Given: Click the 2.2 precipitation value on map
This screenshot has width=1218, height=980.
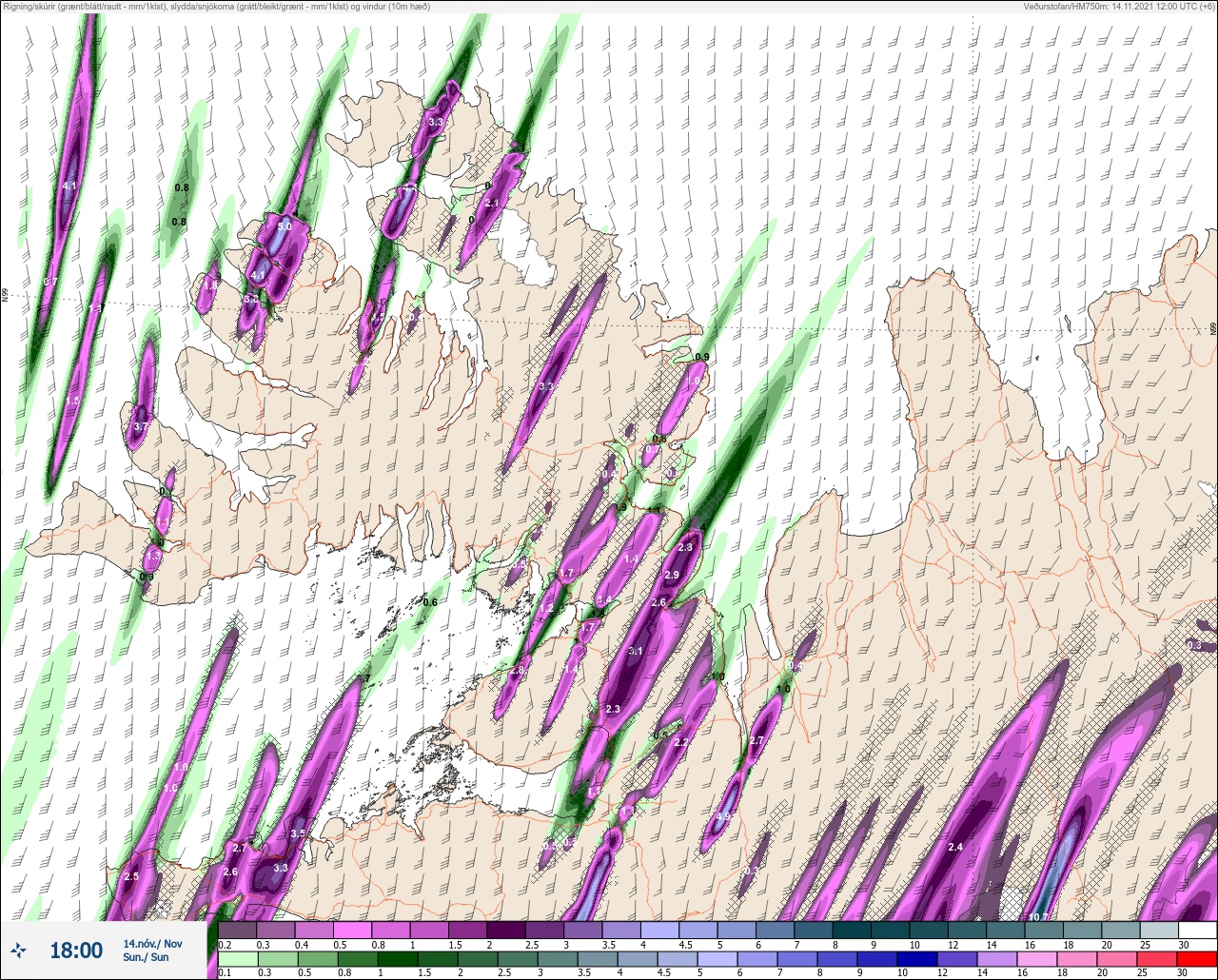Looking at the screenshot, I should click(x=680, y=742).
